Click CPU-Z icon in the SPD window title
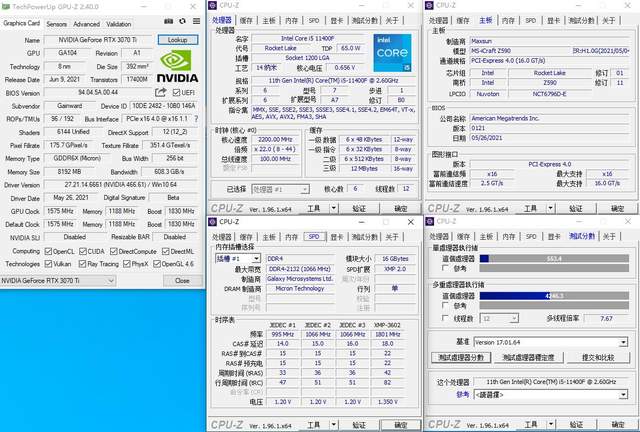 coord(212,222)
